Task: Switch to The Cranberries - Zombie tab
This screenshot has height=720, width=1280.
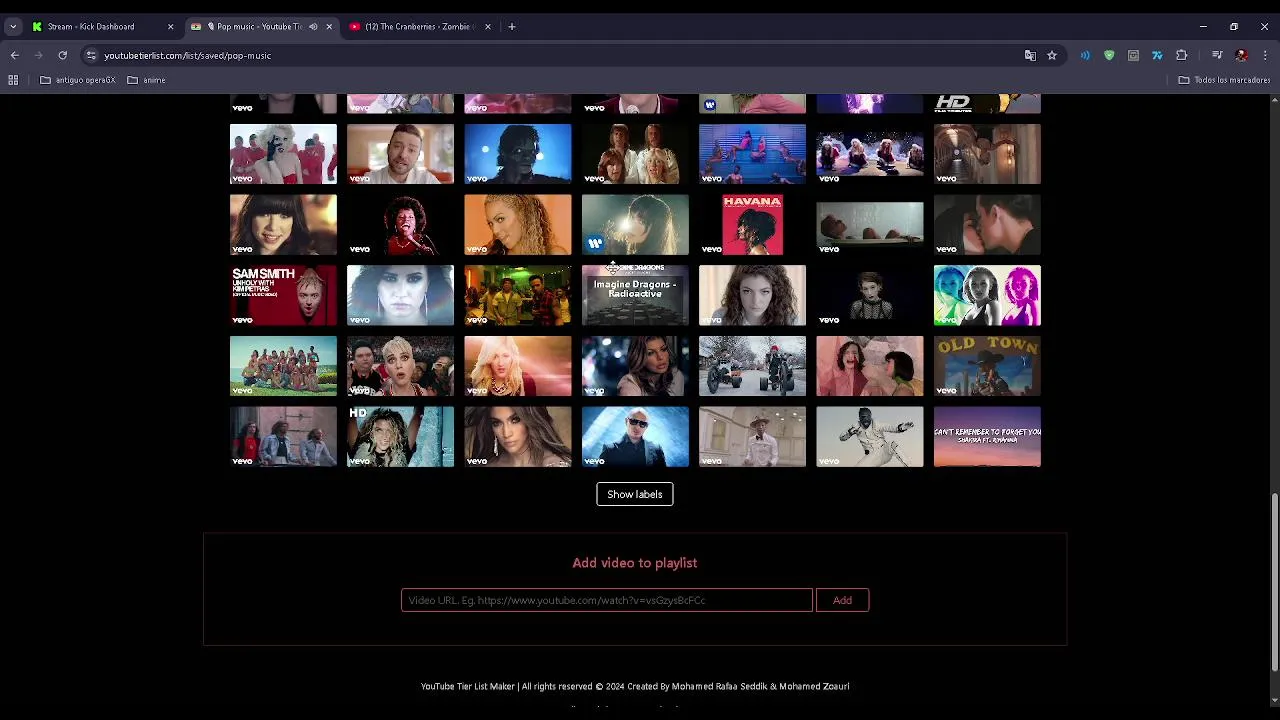Action: (419, 27)
